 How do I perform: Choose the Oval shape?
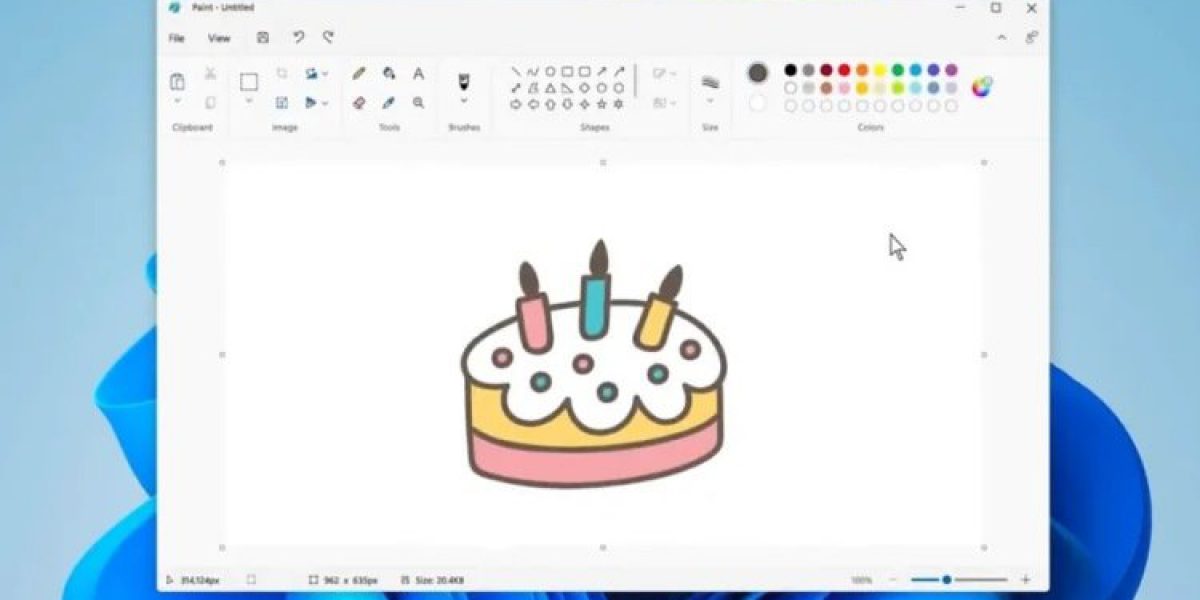click(550, 72)
